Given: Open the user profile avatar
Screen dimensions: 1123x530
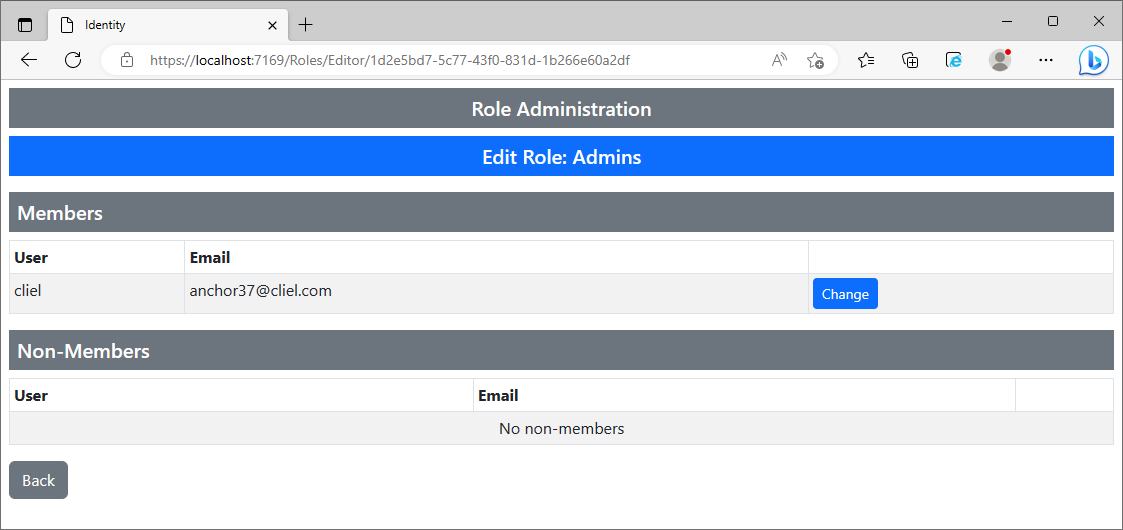Looking at the screenshot, I should pos(1000,60).
